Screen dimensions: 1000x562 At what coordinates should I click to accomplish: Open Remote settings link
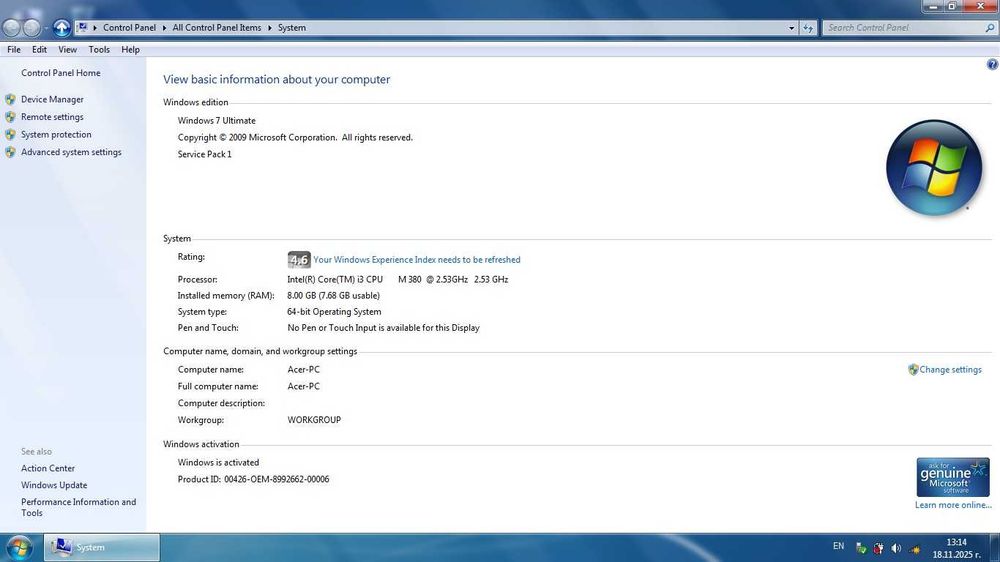tap(52, 117)
